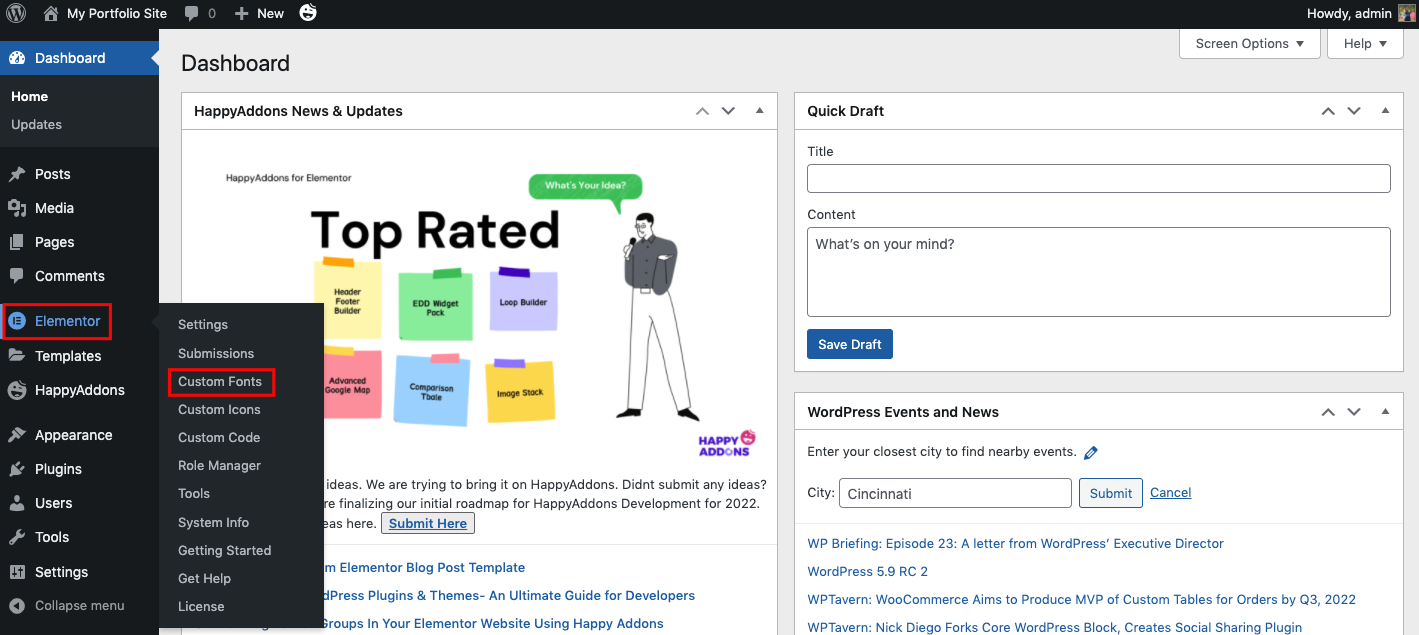Viewport: 1419px width, 635px height.
Task: Click the pencil icon to edit city
Action: [x=1091, y=452]
